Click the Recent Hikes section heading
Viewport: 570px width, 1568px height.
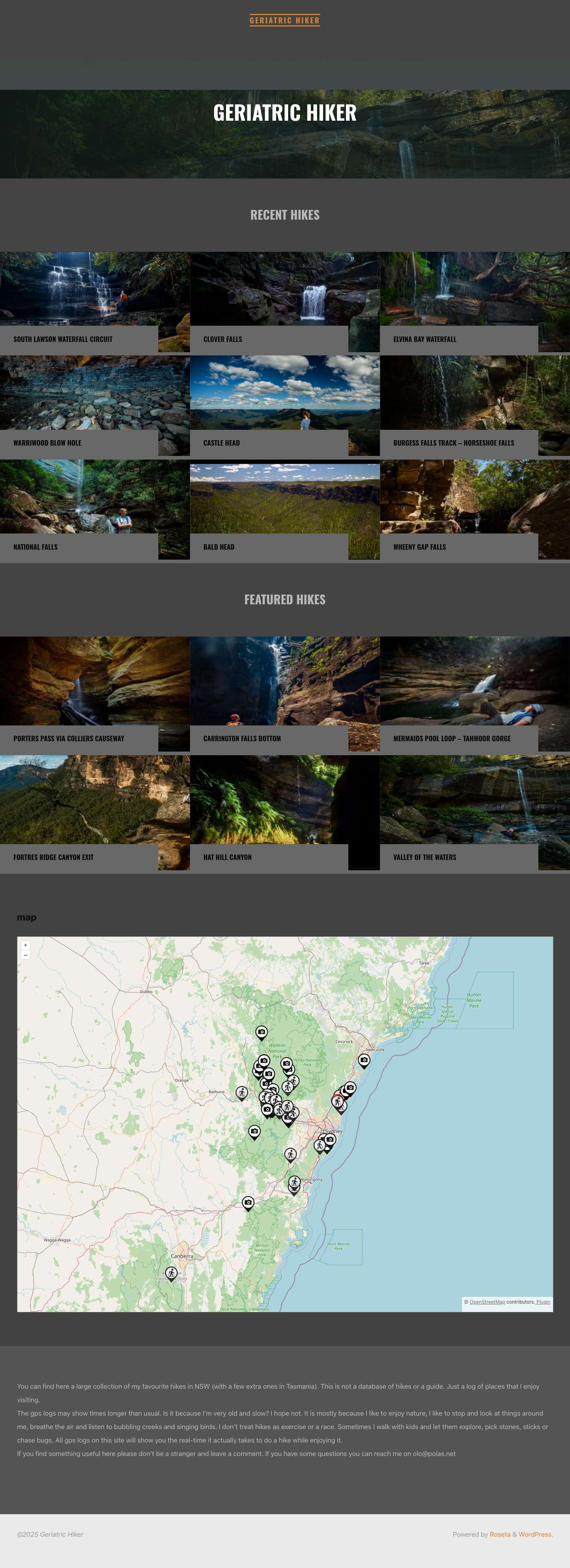[x=285, y=215]
